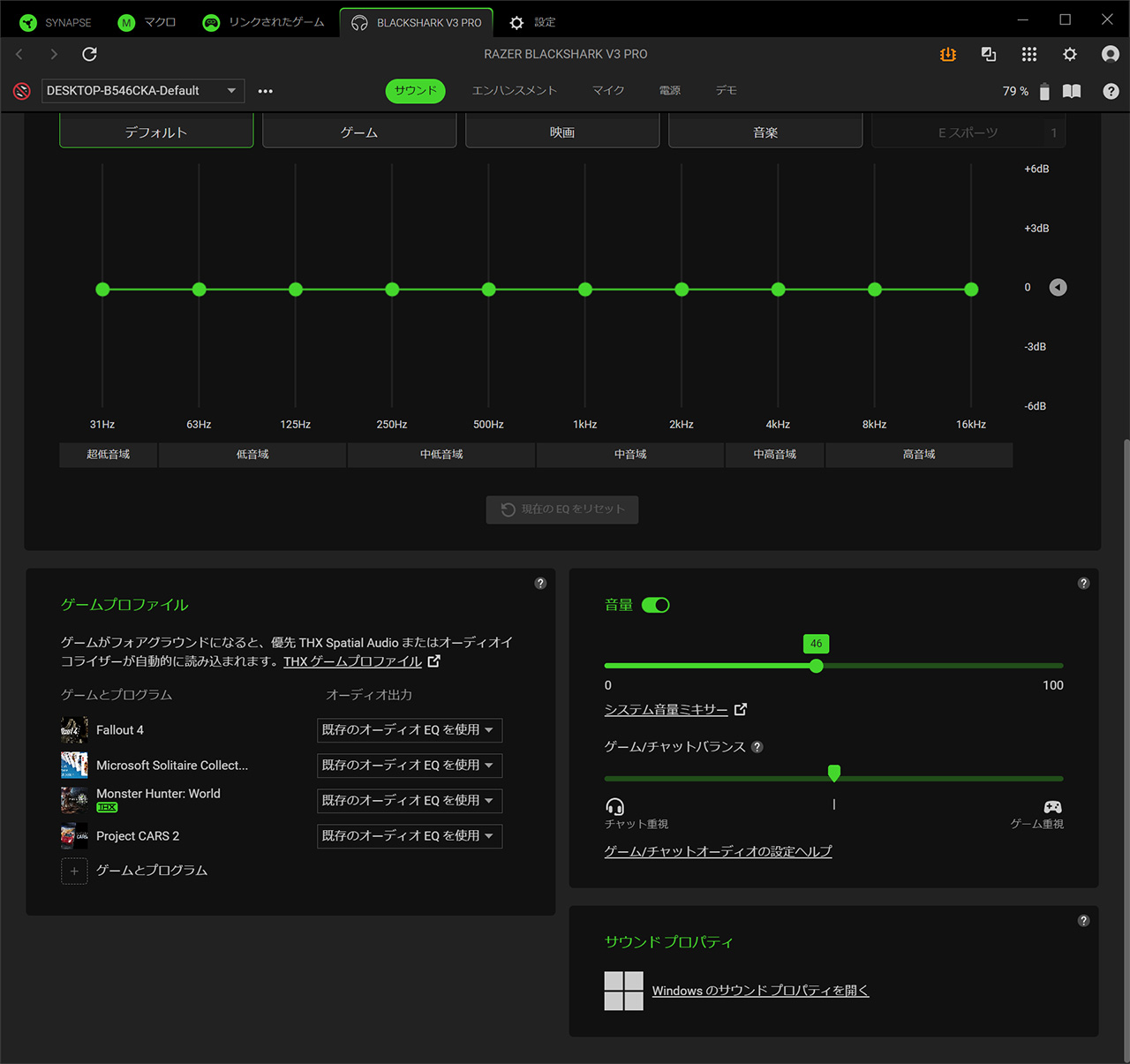
Task: Toggle the 音量 volume switch off
Action: coord(655,605)
